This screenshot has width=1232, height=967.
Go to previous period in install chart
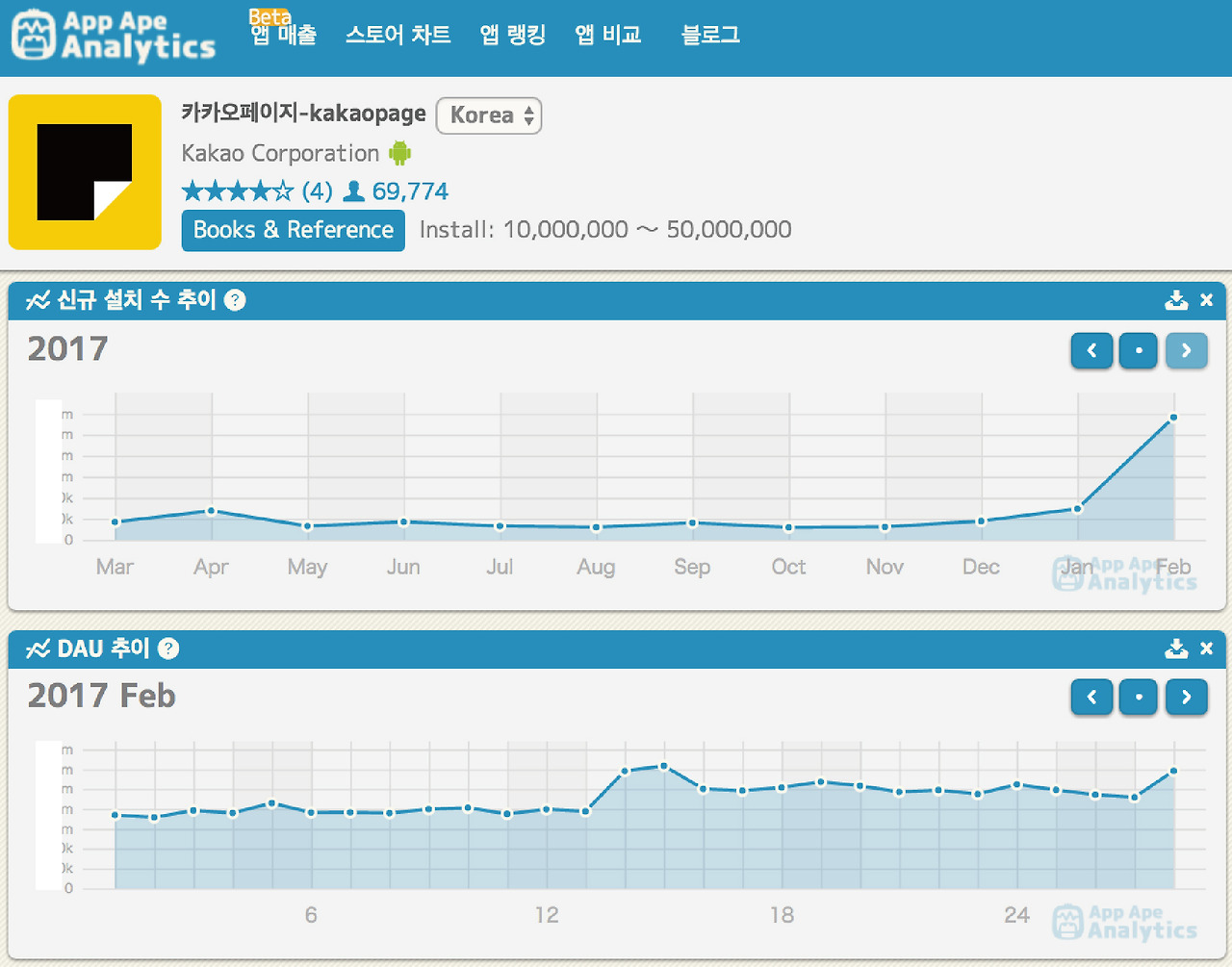tap(1091, 350)
